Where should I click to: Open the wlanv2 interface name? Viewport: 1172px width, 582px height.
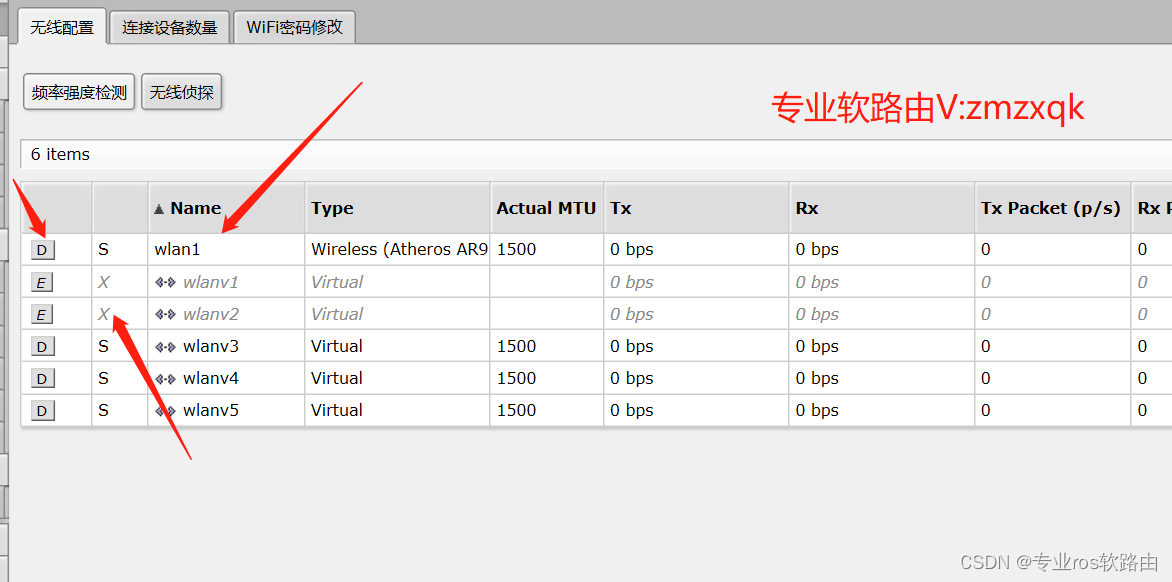tap(211, 315)
